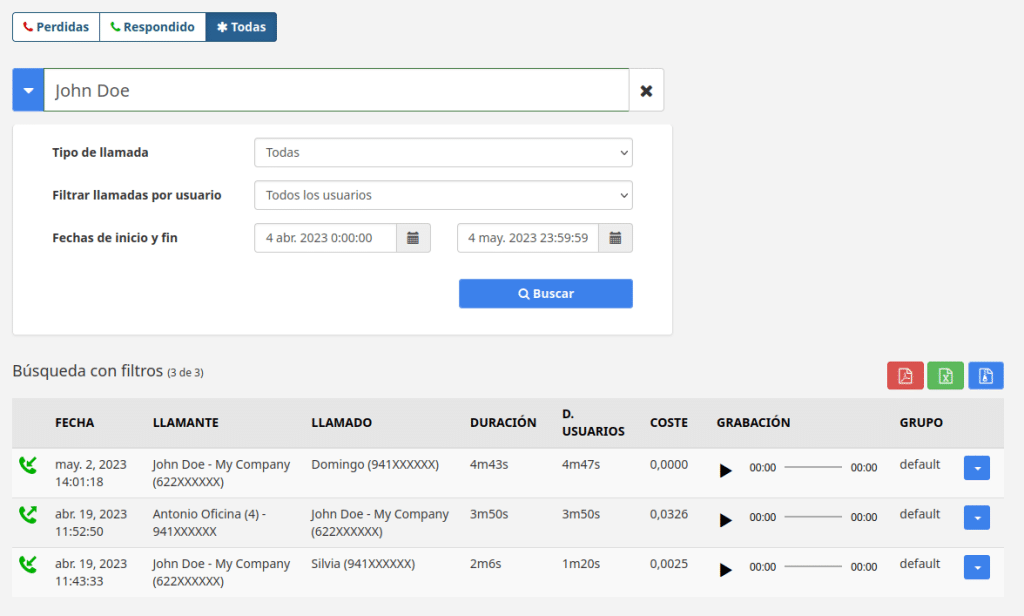
Task: Click the answered call icon on the first row
Action: 28,467
